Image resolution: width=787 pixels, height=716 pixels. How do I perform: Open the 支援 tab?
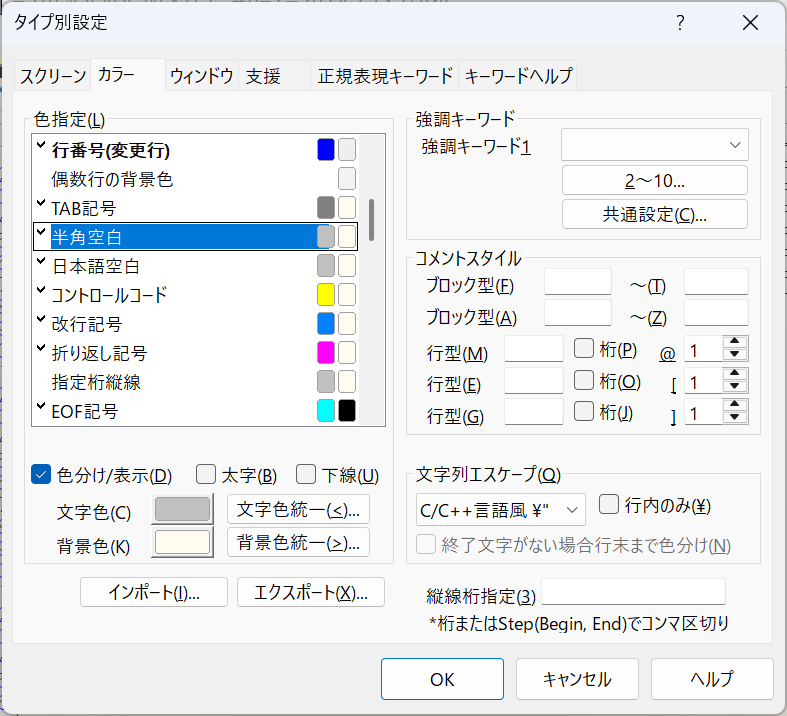point(274,76)
